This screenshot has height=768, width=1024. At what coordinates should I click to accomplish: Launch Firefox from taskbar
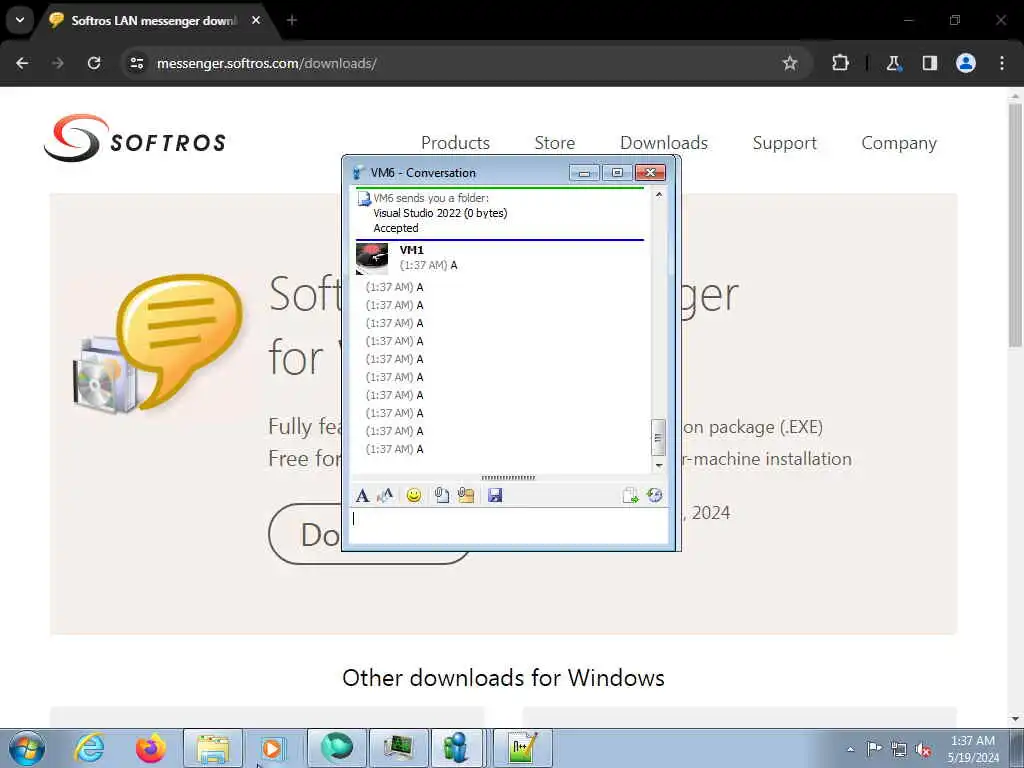[x=151, y=748]
